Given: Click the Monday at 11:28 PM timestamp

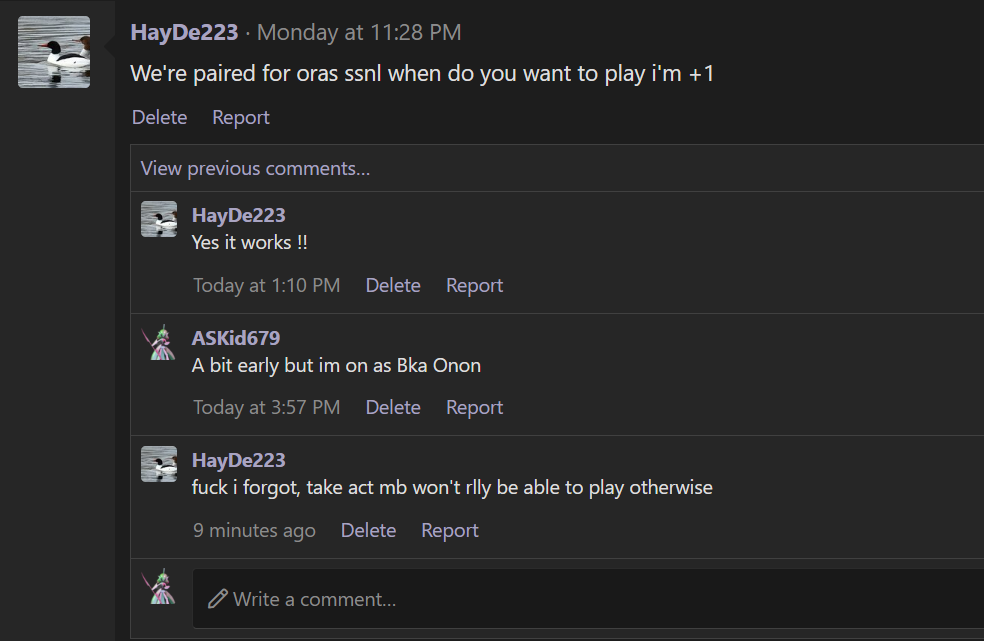Looking at the screenshot, I should pyautogui.click(x=359, y=32).
